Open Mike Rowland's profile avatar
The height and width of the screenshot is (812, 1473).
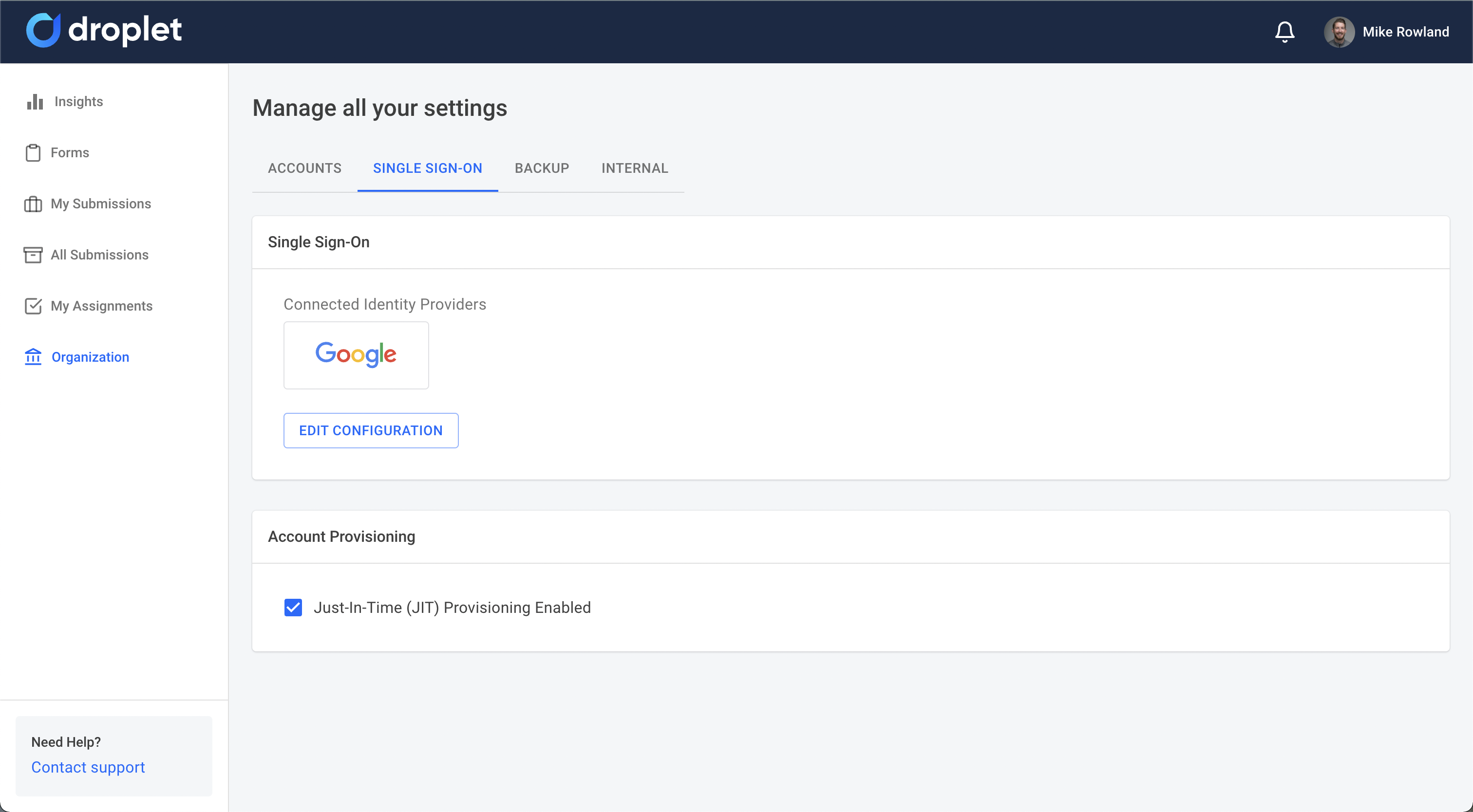pos(1340,32)
